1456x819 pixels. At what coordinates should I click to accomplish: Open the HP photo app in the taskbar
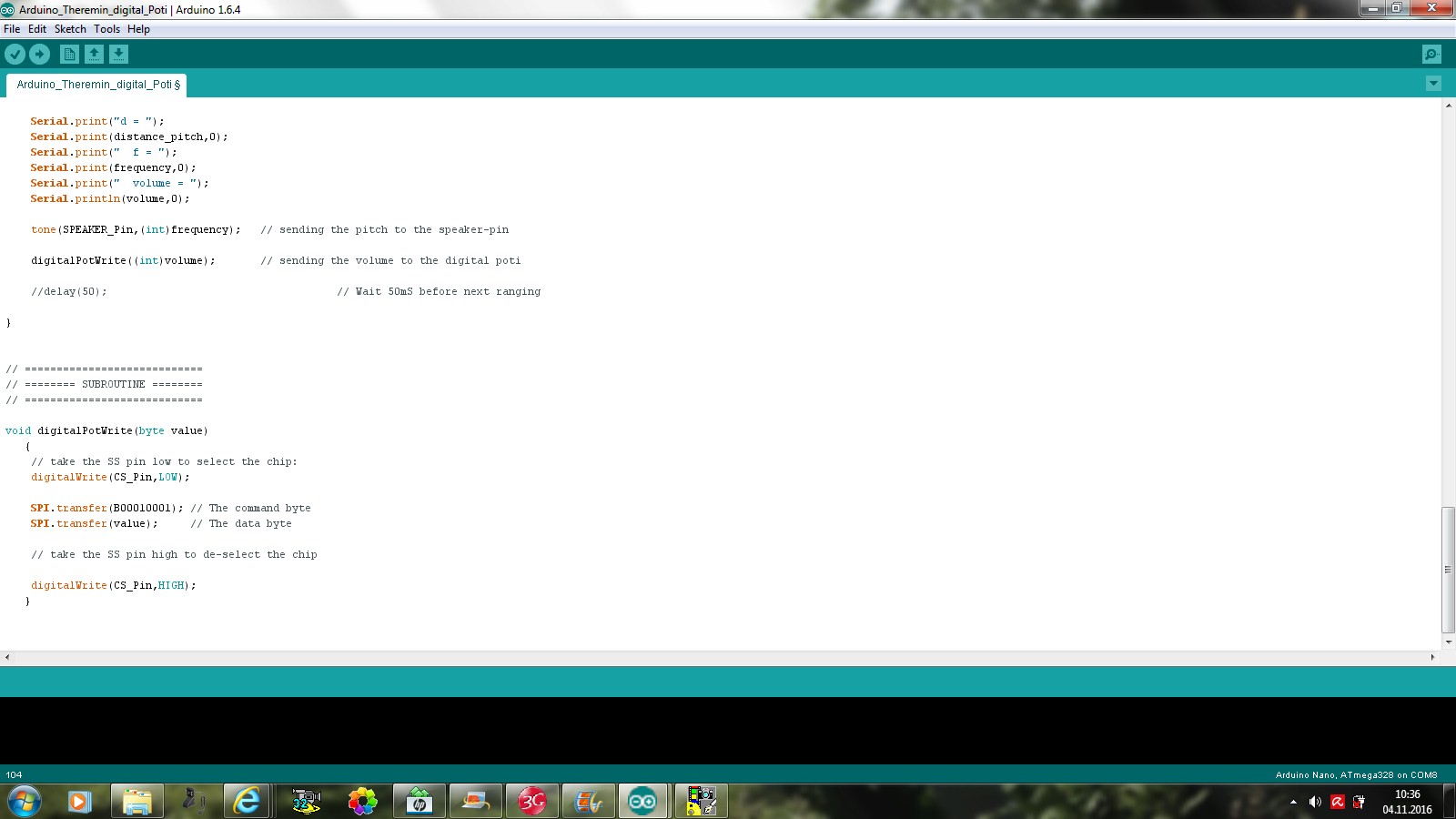coord(420,802)
